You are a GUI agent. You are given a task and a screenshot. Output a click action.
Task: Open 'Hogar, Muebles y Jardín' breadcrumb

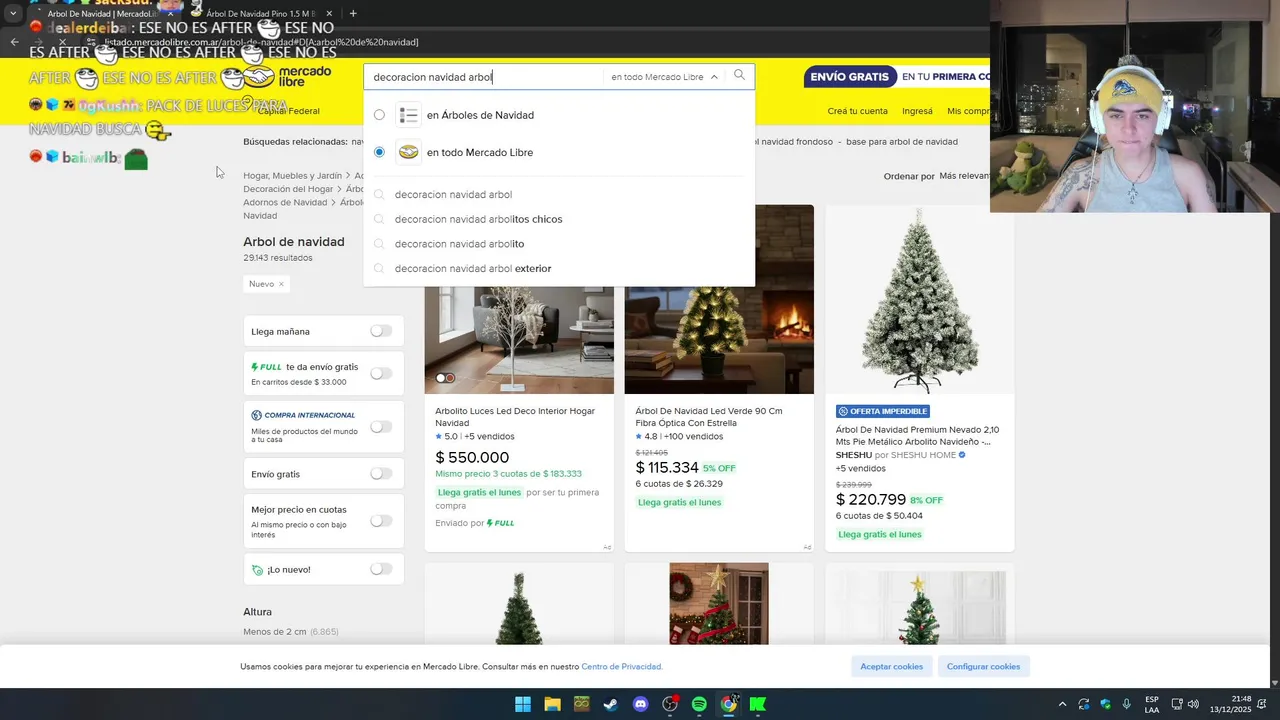click(292, 176)
